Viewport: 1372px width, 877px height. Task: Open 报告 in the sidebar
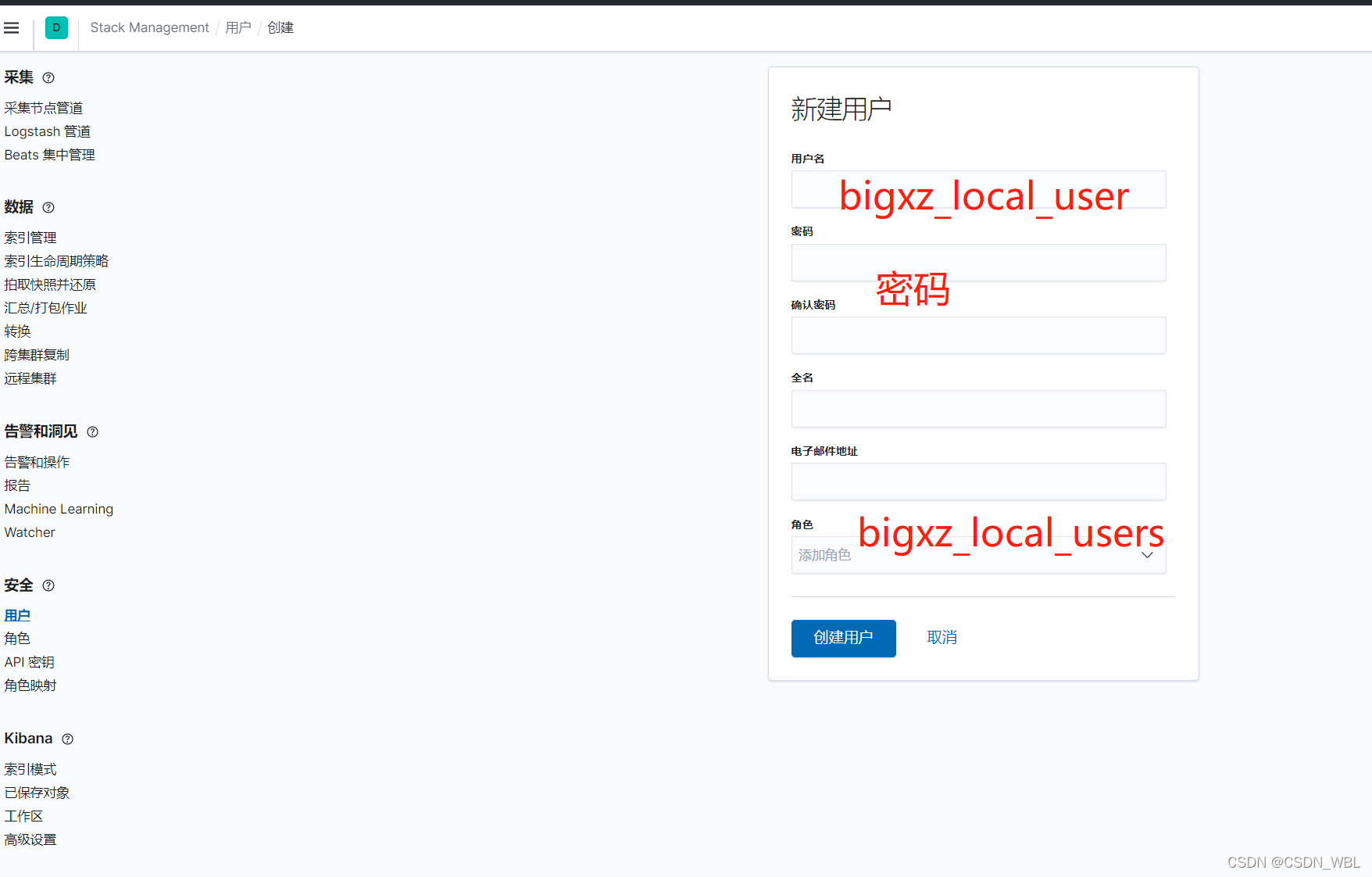[x=17, y=485]
